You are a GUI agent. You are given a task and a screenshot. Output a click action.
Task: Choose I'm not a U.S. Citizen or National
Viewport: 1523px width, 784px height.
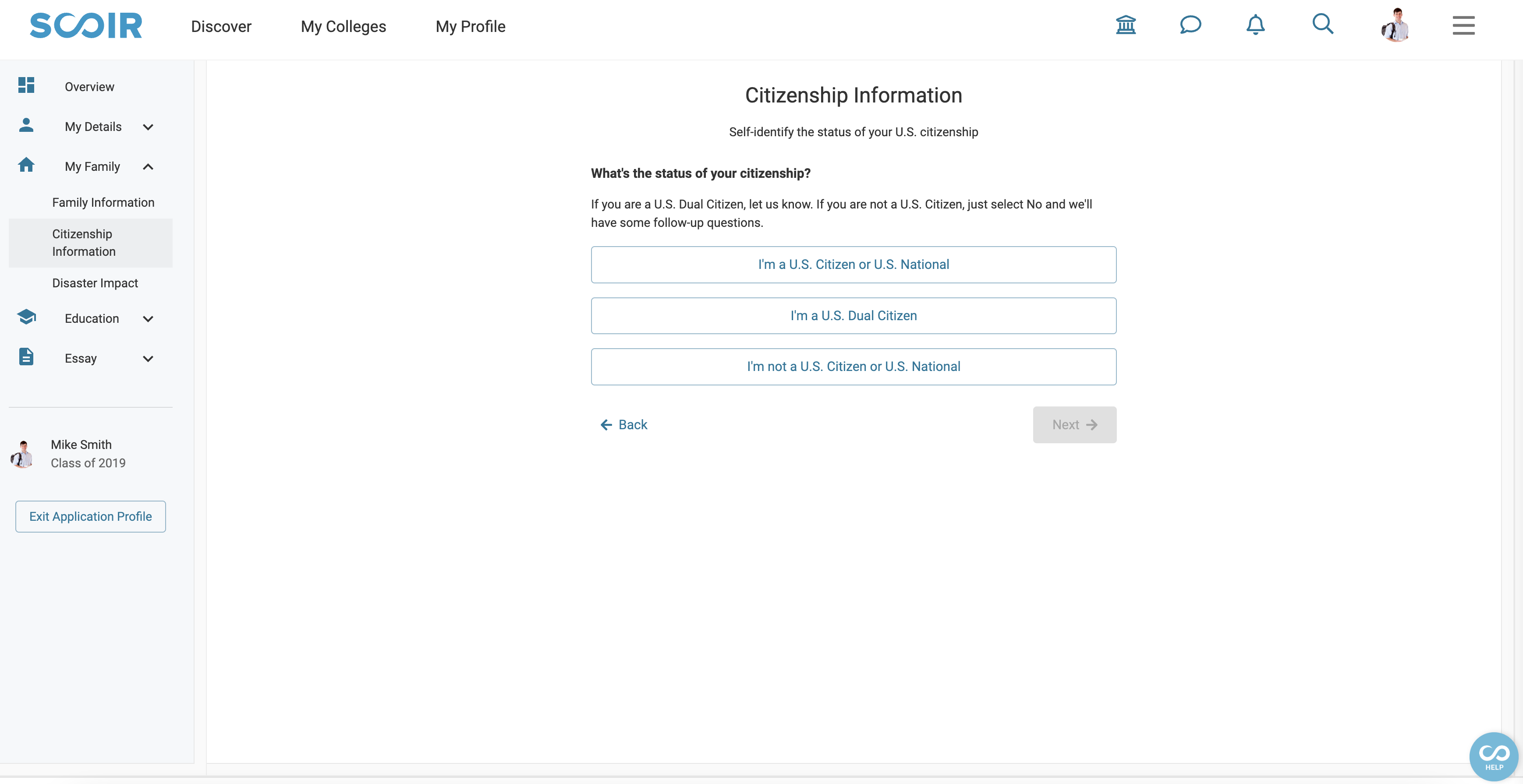[853, 367]
